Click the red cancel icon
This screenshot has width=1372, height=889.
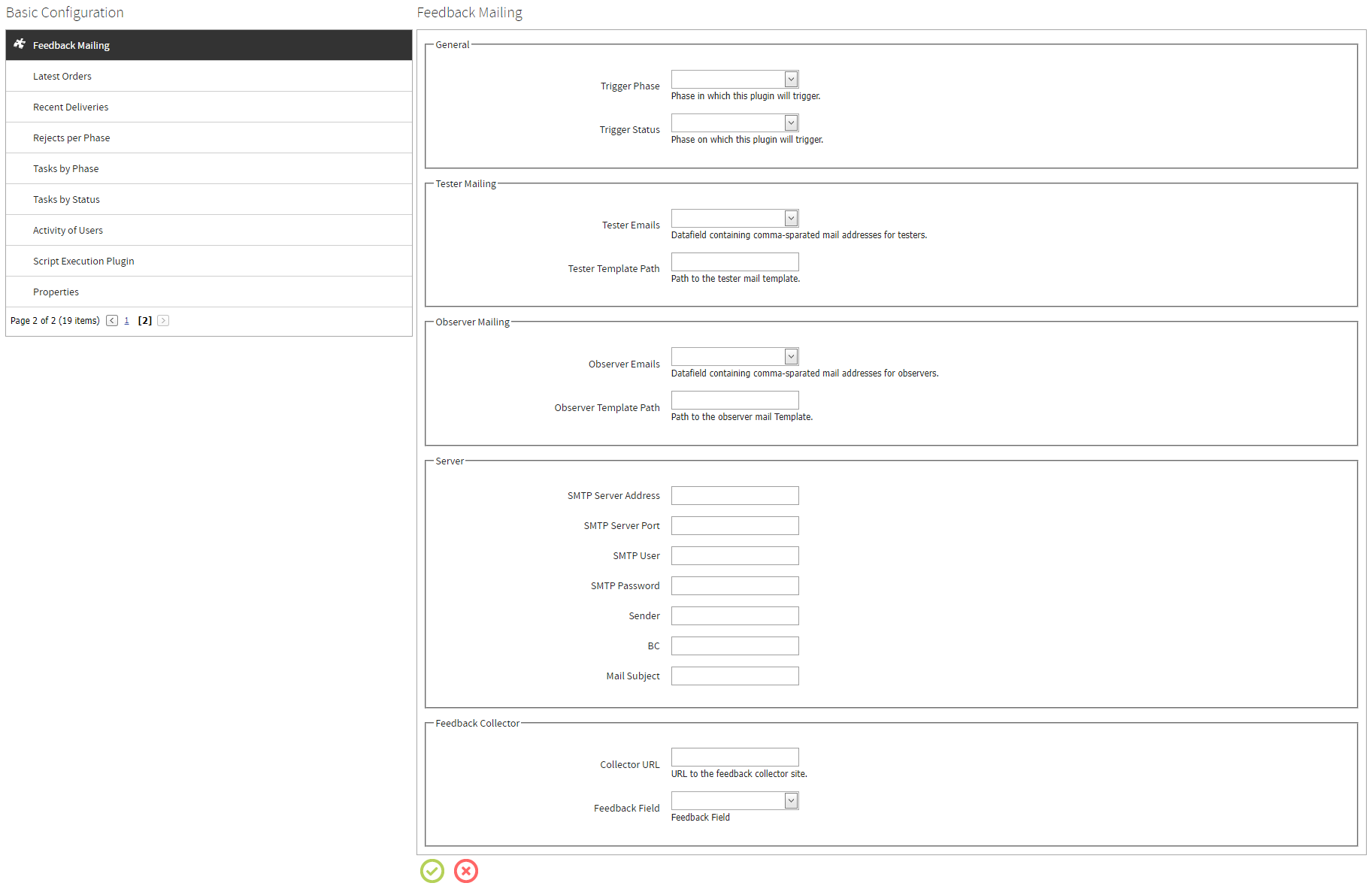465,871
